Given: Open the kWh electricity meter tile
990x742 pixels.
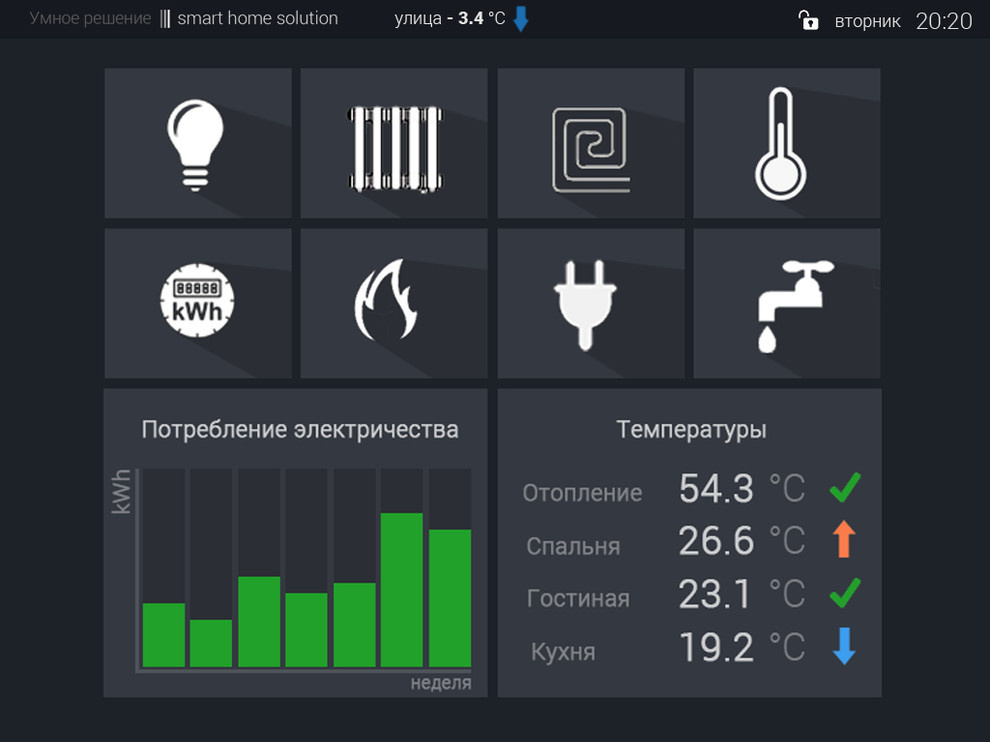Looking at the screenshot, I should 198,303.
